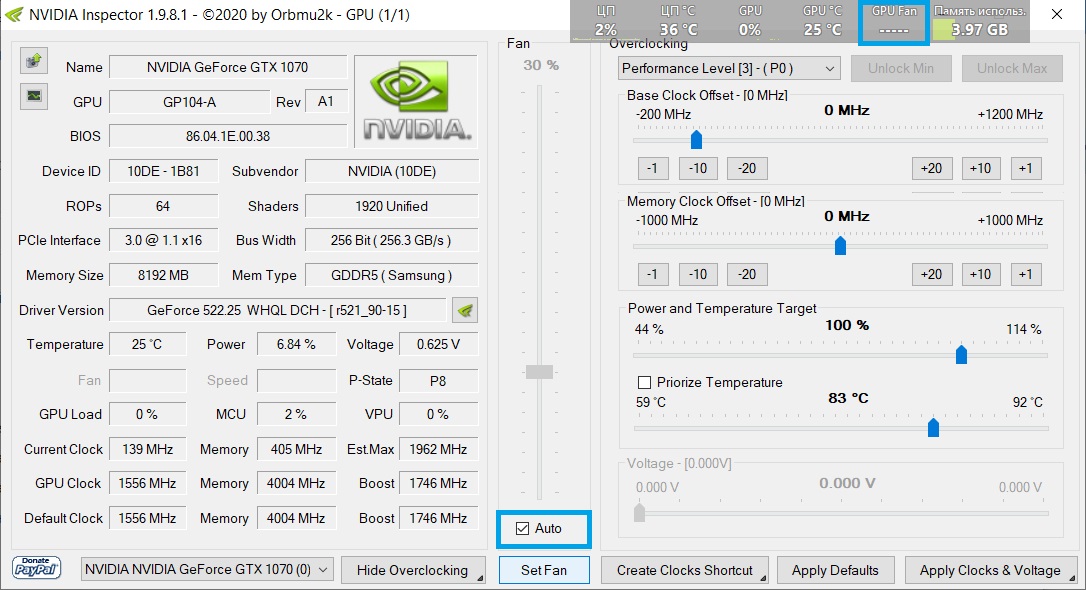Click the Apply Defaults button
The width and height of the screenshot is (1086, 590).
pos(835,570)
